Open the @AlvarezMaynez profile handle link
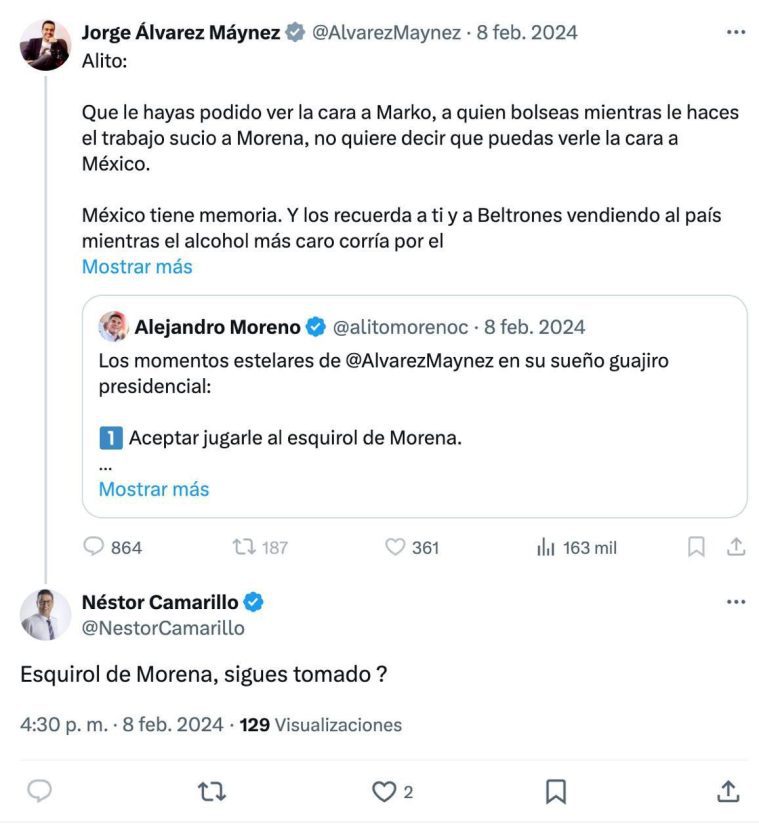Viewport: 759px width, 840px height. [386, 32]
